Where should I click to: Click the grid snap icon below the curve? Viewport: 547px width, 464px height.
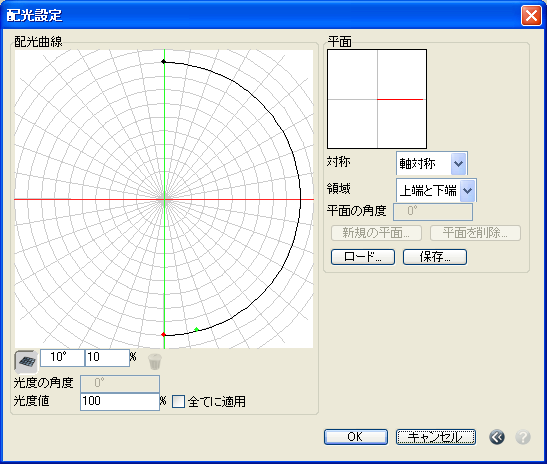(x=27, y=361)
